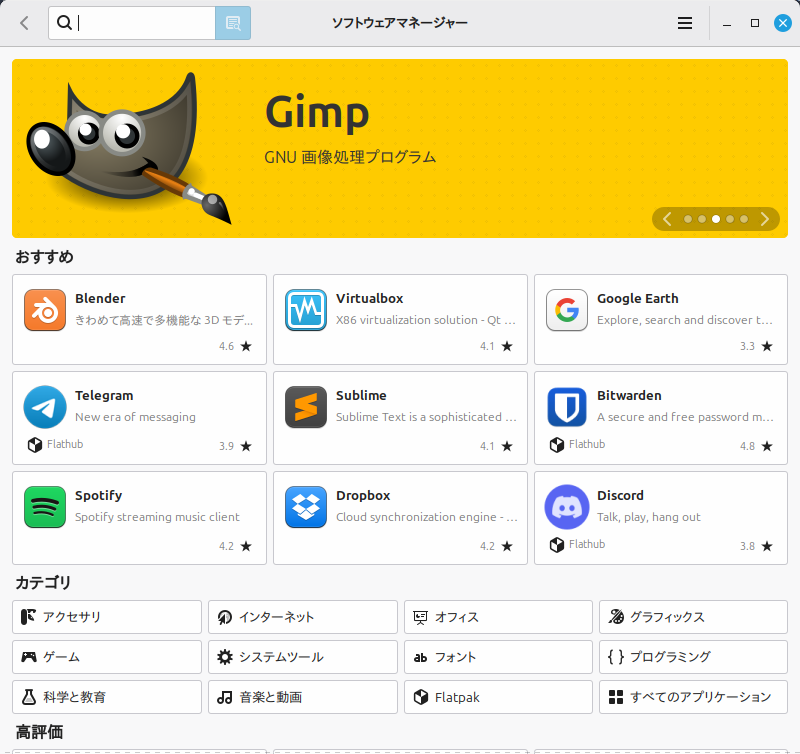The height and width of the screenshot is (754, 800).
Task: Click the Virtualbox app icon
Action: point(305,310)
